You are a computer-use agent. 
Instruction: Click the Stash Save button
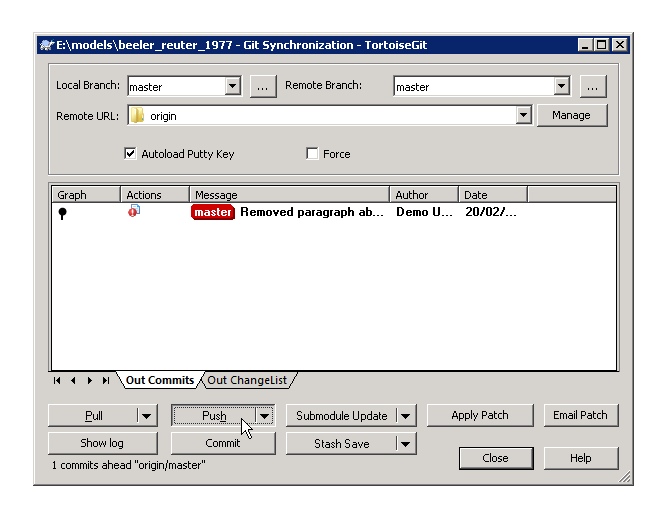342,444
